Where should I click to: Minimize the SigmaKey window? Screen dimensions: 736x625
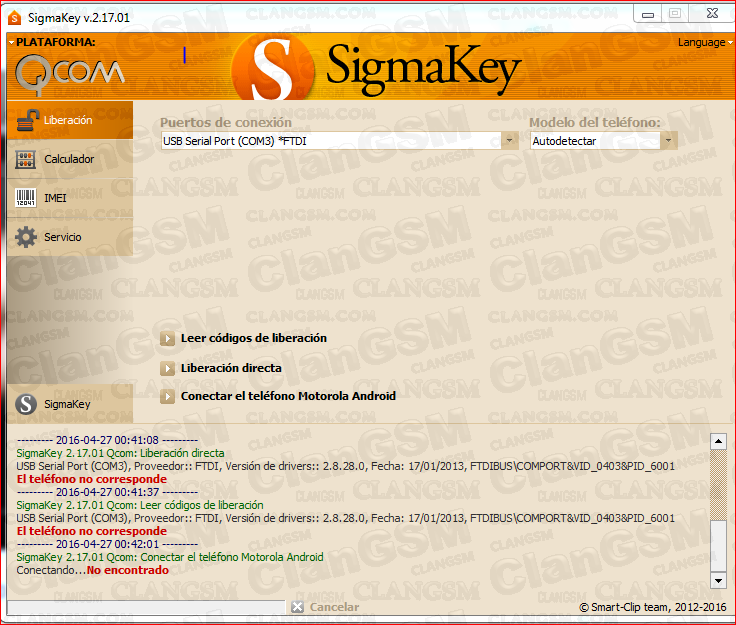click(648, 14)
